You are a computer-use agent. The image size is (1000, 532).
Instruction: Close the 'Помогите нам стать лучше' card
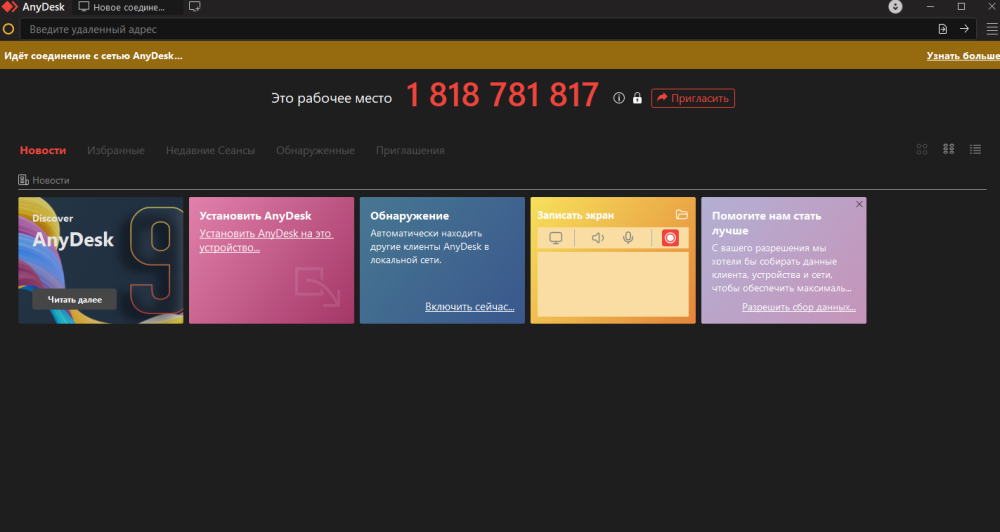click(x=859, y=204)
